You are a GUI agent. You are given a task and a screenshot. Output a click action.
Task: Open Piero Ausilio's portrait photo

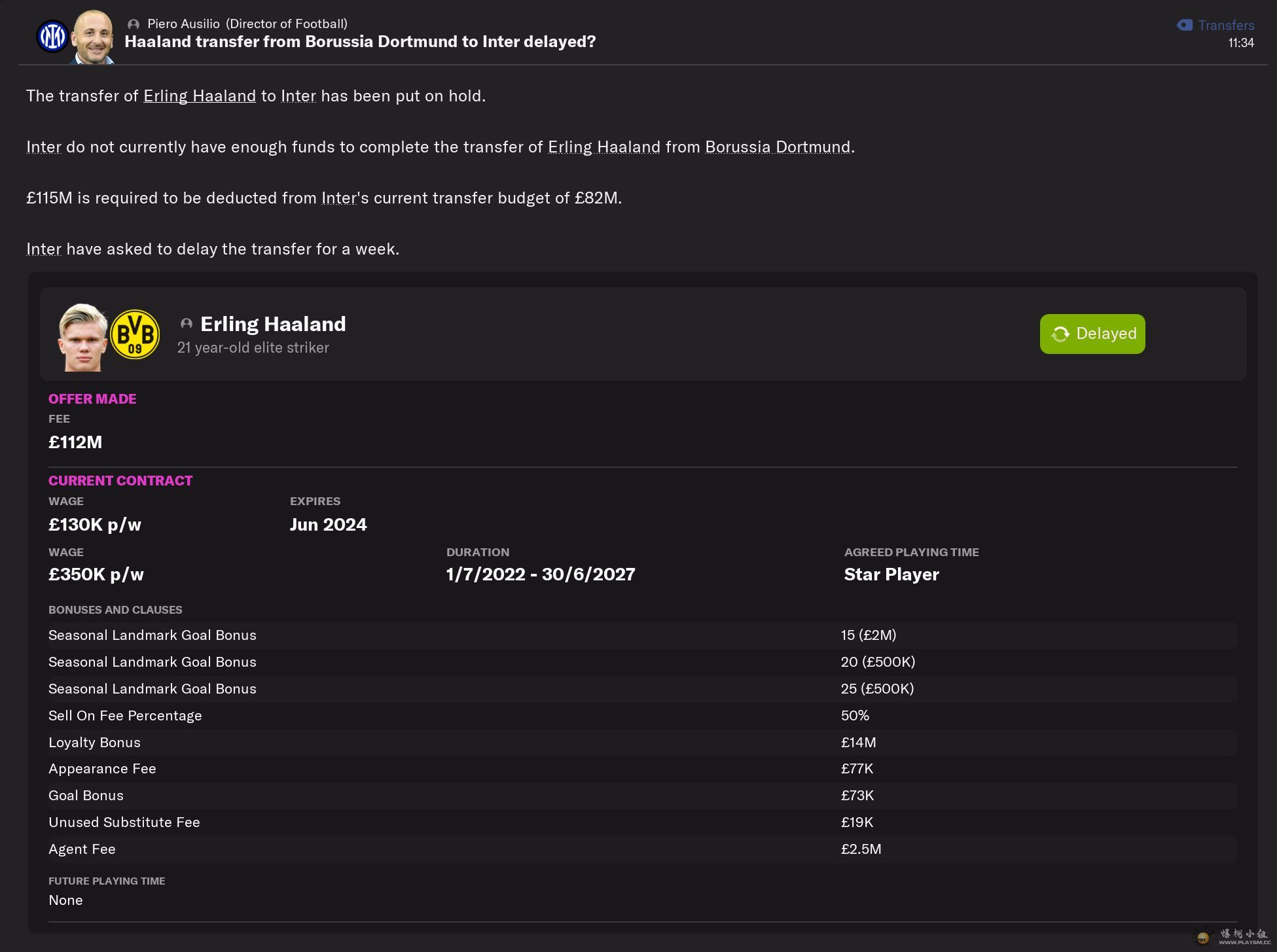(x=92, y=37)
